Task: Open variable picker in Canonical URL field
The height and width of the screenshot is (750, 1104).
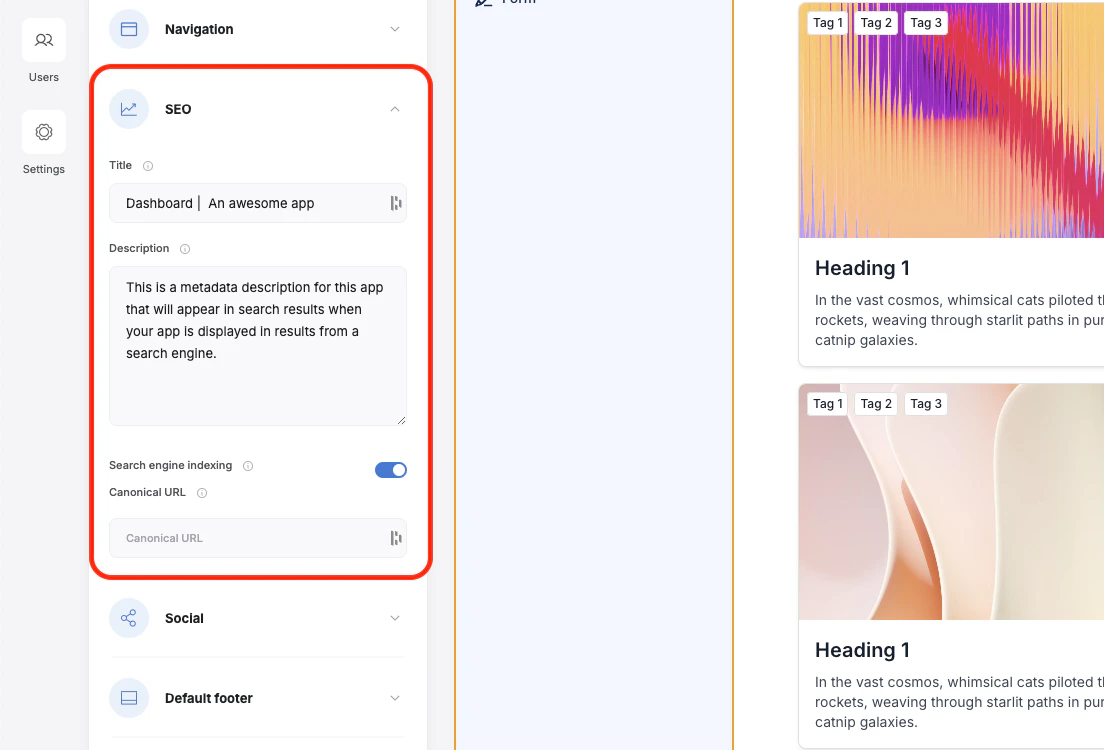Action: (x=396, y=538)
